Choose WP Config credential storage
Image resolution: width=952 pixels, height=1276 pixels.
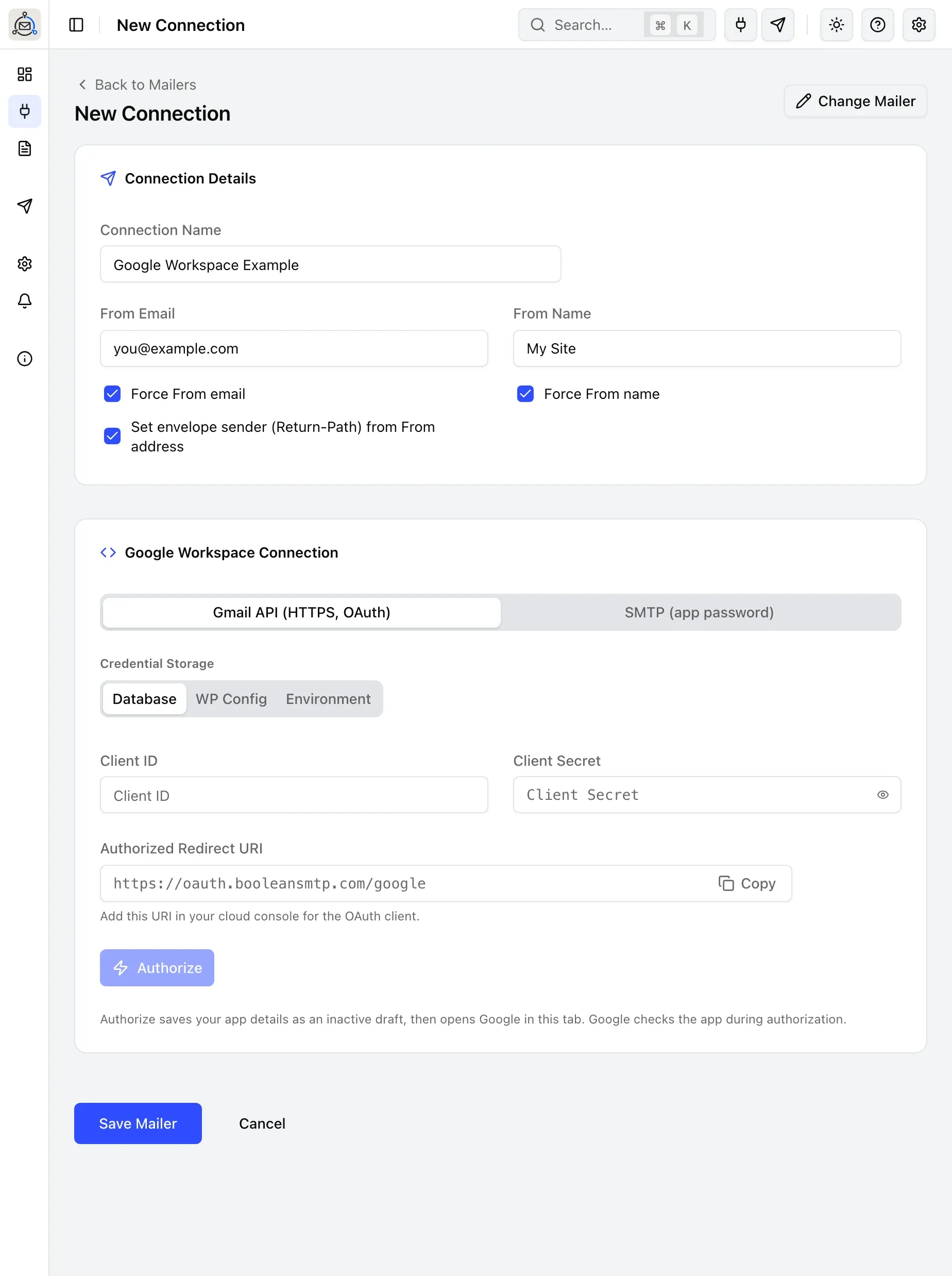(x=231, y=699)
